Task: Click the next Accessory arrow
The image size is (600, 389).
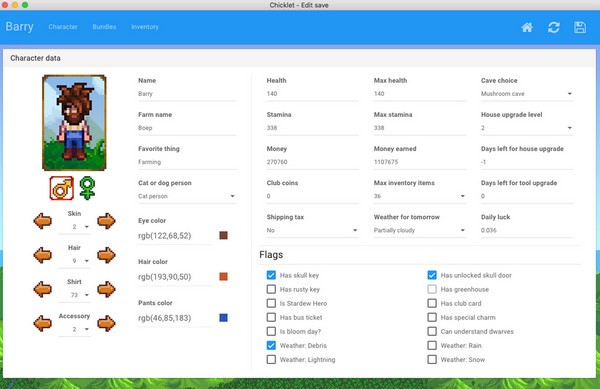Action: click(106, 324)
